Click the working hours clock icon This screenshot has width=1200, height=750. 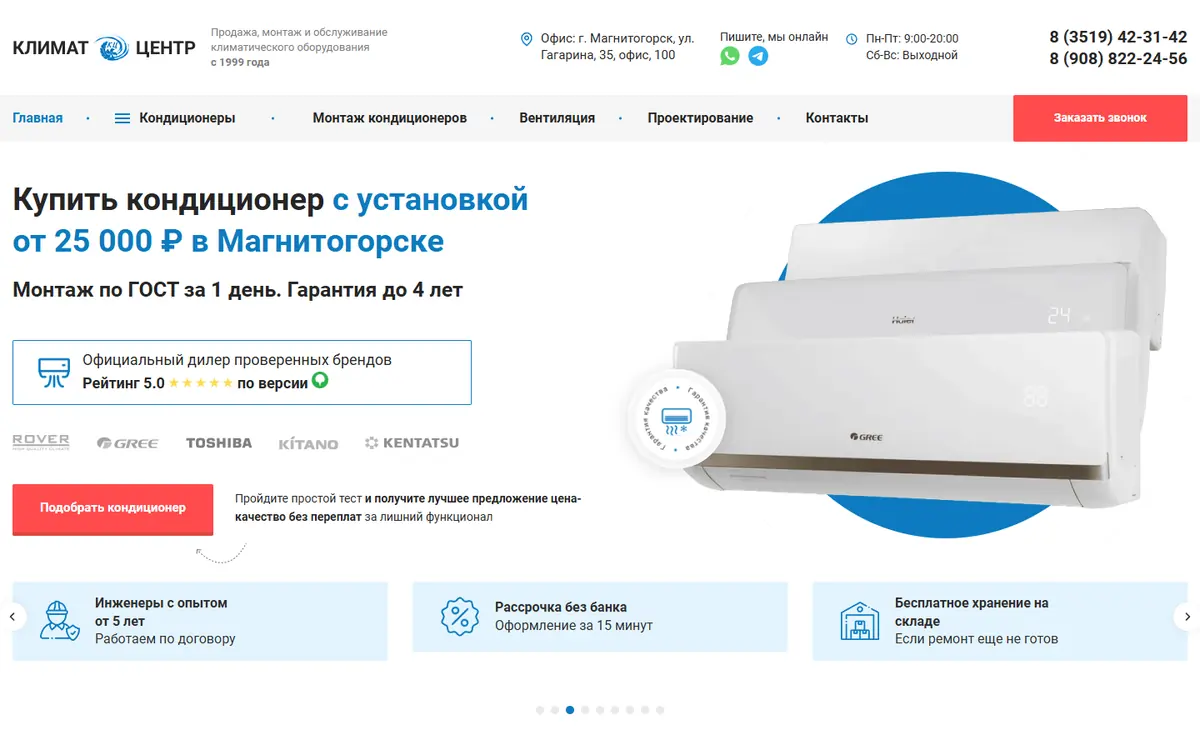[x=852, y=39]
